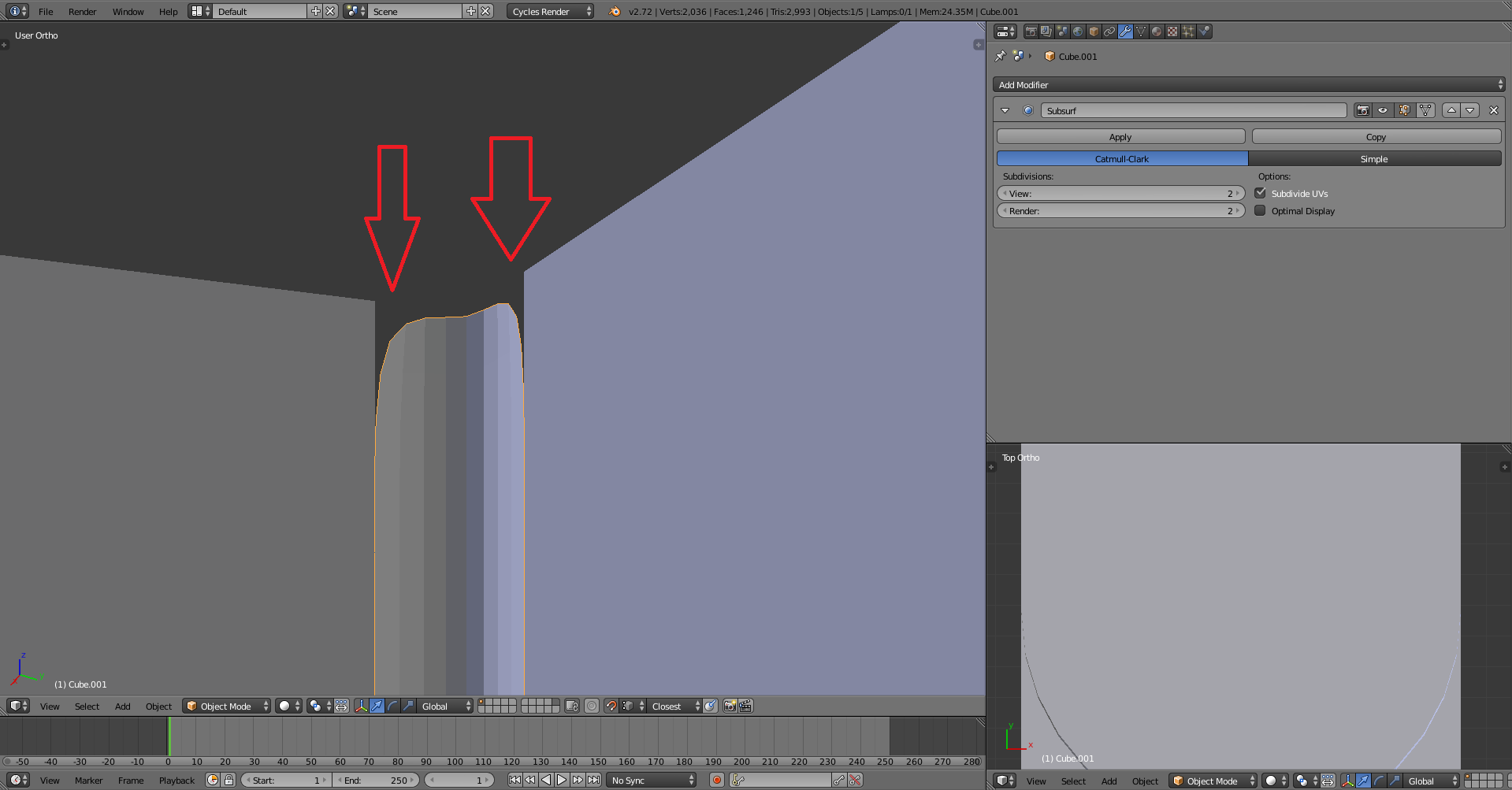Open the World properties globe icon

pyautogui.click(x=1078, y=32)
